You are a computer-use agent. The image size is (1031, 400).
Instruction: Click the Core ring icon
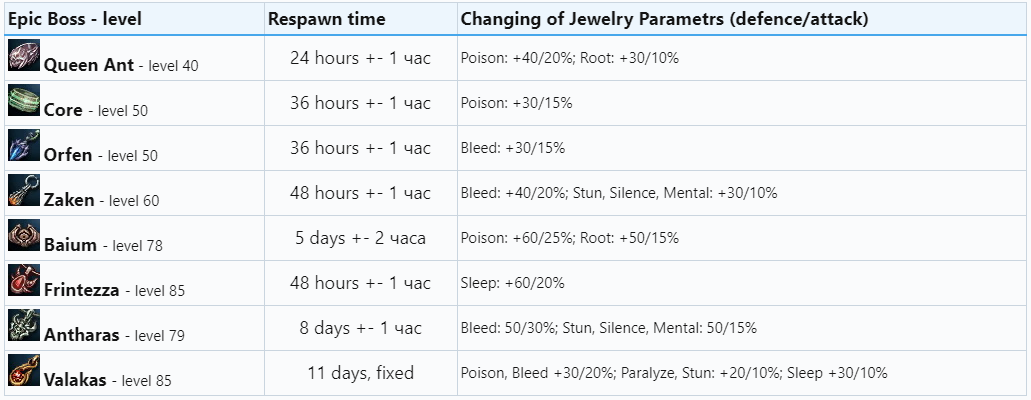[24, 101]
